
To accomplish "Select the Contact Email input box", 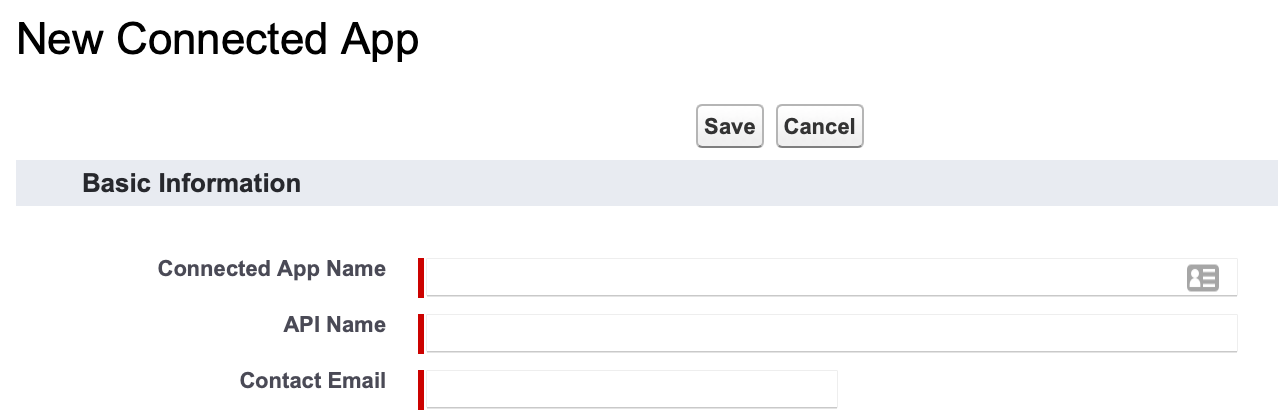I will coord(632,389).
